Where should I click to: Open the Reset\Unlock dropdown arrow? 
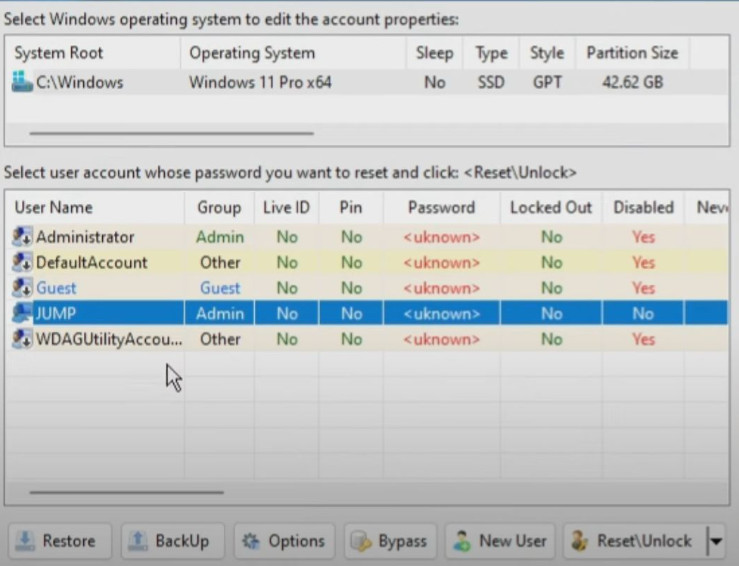pos(716,541)
